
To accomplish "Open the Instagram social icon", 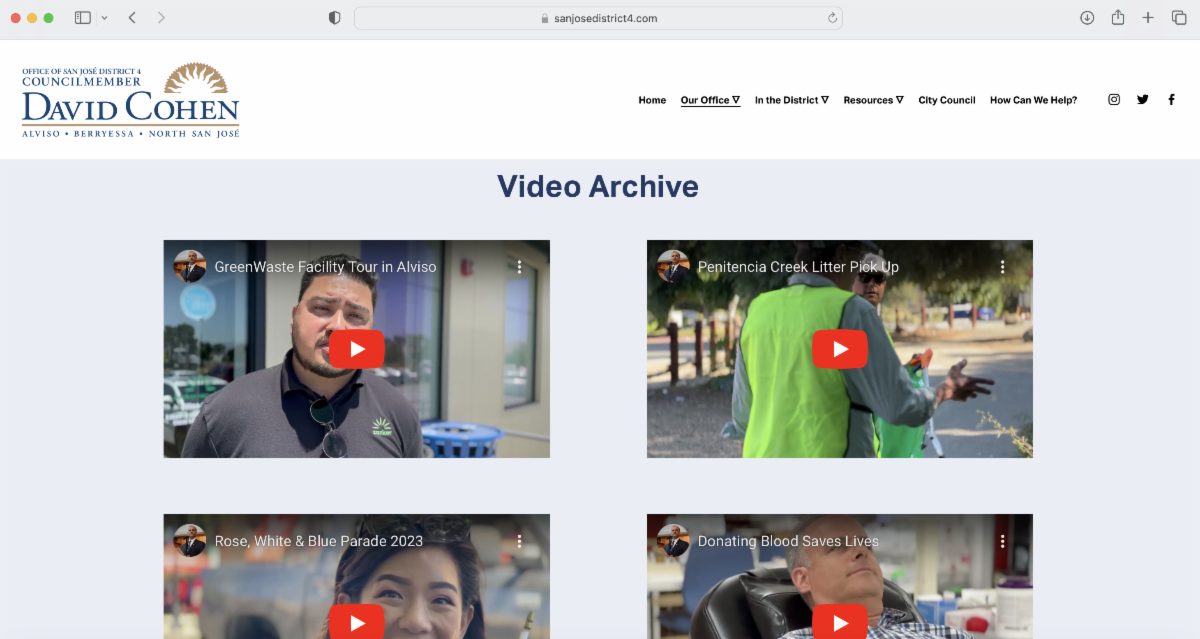I will [1114, 100].
